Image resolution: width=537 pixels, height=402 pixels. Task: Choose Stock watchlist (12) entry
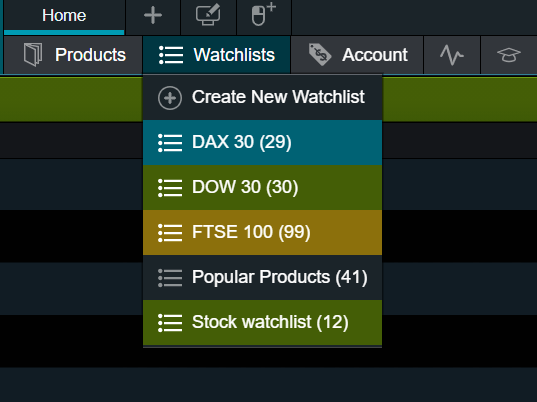(x=262, y=323)
